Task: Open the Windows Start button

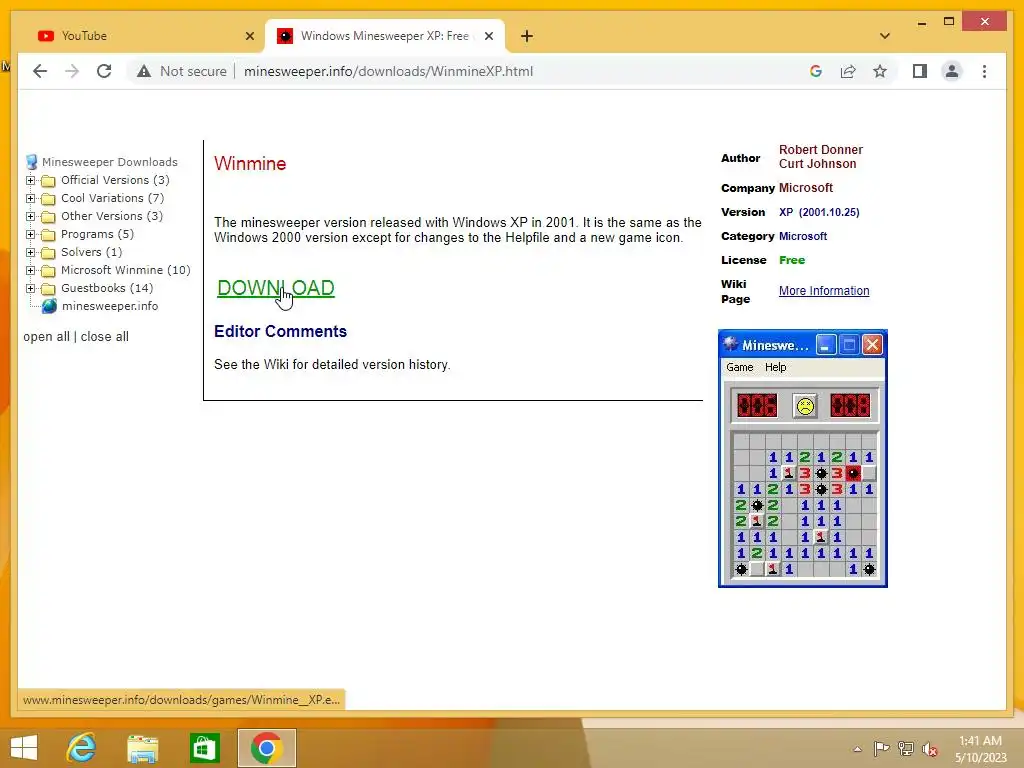Action: 24,748
